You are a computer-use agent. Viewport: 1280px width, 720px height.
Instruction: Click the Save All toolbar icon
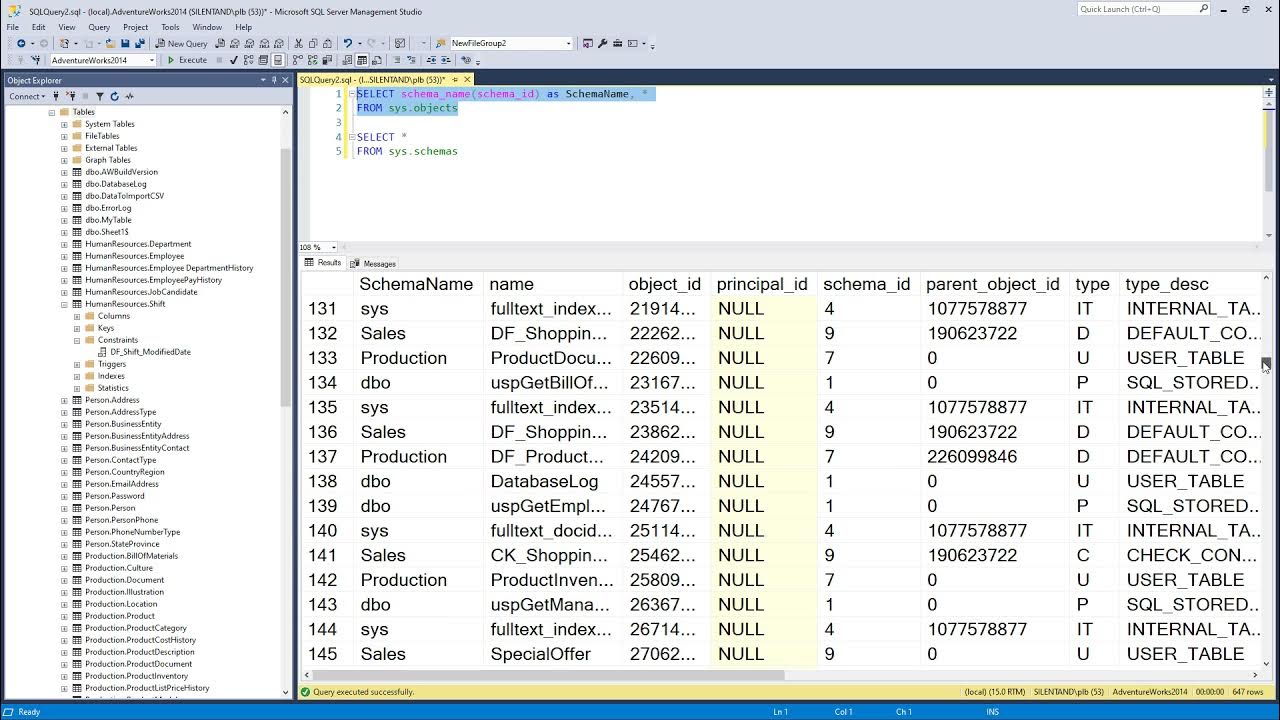coord(138,44)
